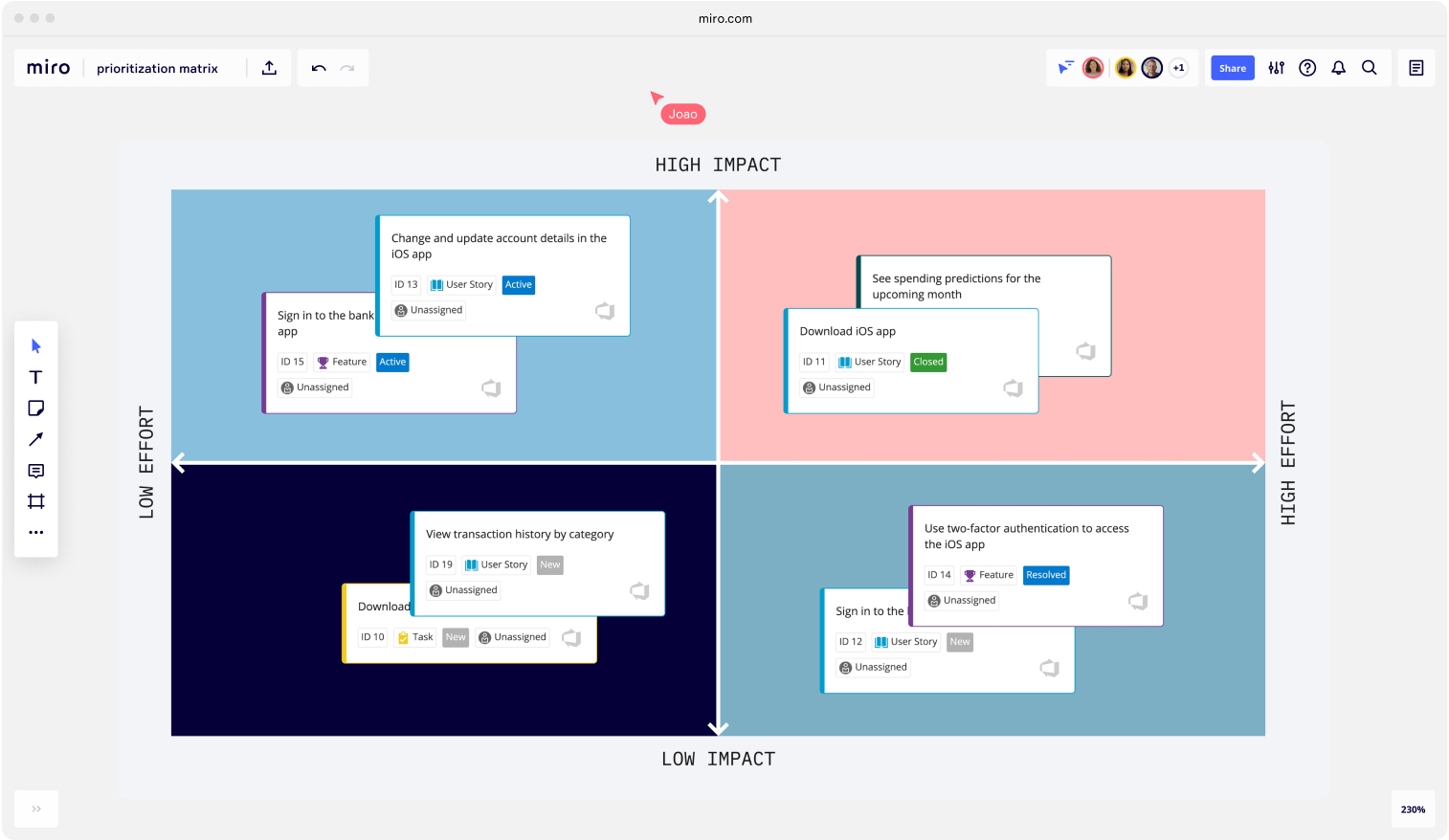Expand the collapsed bottom-left panel
Image resolution: width=1449 pixels, height=840 pixels.
coord(35,808)
